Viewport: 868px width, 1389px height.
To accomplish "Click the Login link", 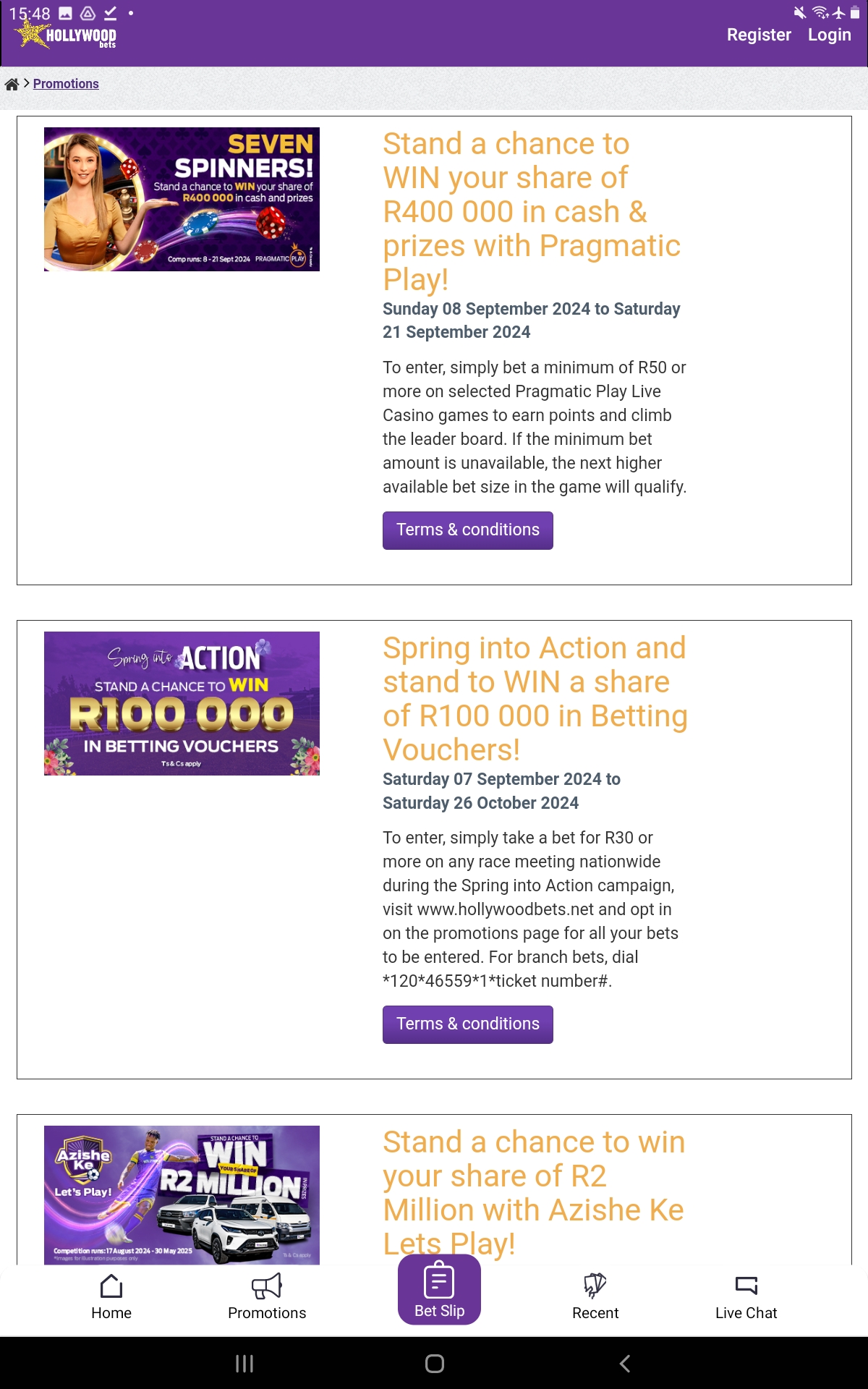I will tap(830, 34).
